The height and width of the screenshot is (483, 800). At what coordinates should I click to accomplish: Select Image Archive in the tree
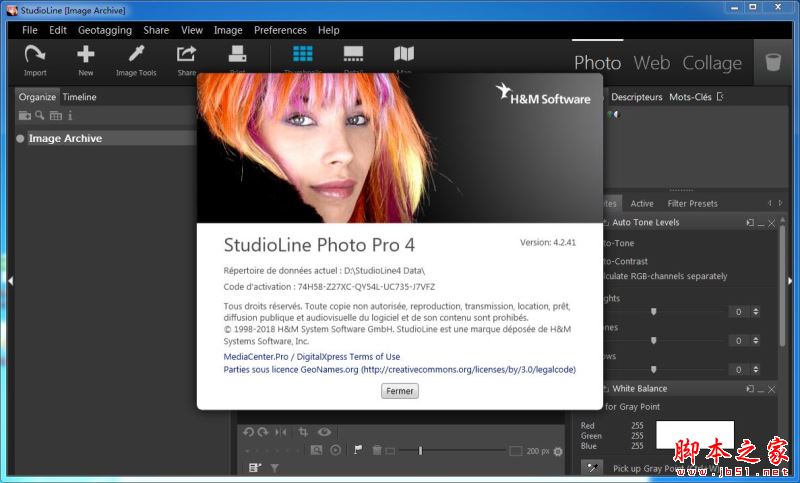pyautogui.click(x=65, y=139)
